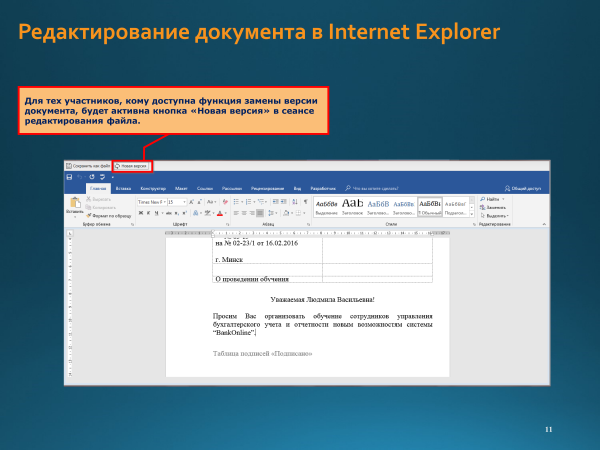Toggle justify paragraph alignment
This screenshot has height=450, width=600.
pos(260,212)
